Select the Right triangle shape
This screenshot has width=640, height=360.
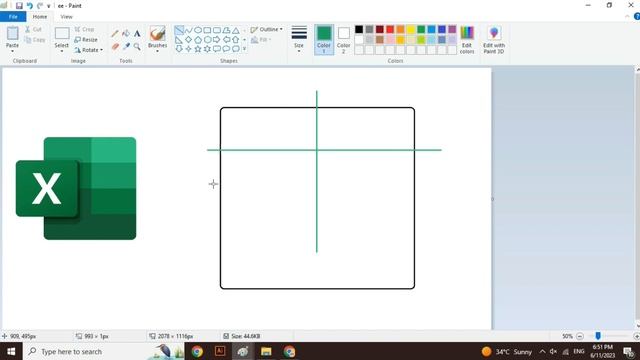pyautogui.click(x=179, y=40)
